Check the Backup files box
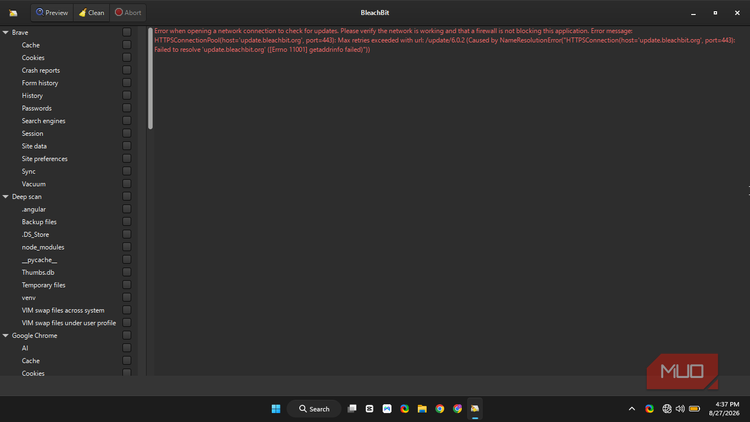Screen dimensions: 750x422 [127, 222]
